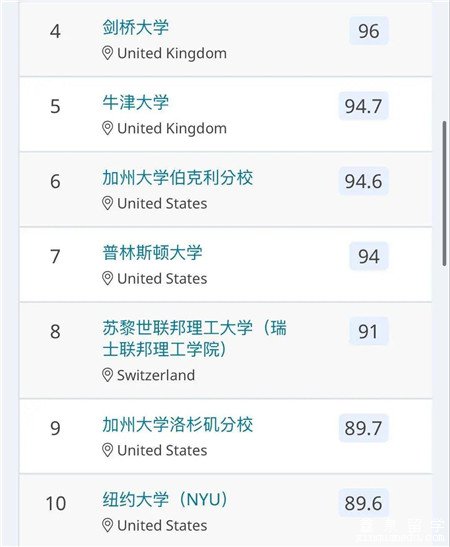
Task: Click location pin icon under 剑桥大学
Action: point(107,53)
